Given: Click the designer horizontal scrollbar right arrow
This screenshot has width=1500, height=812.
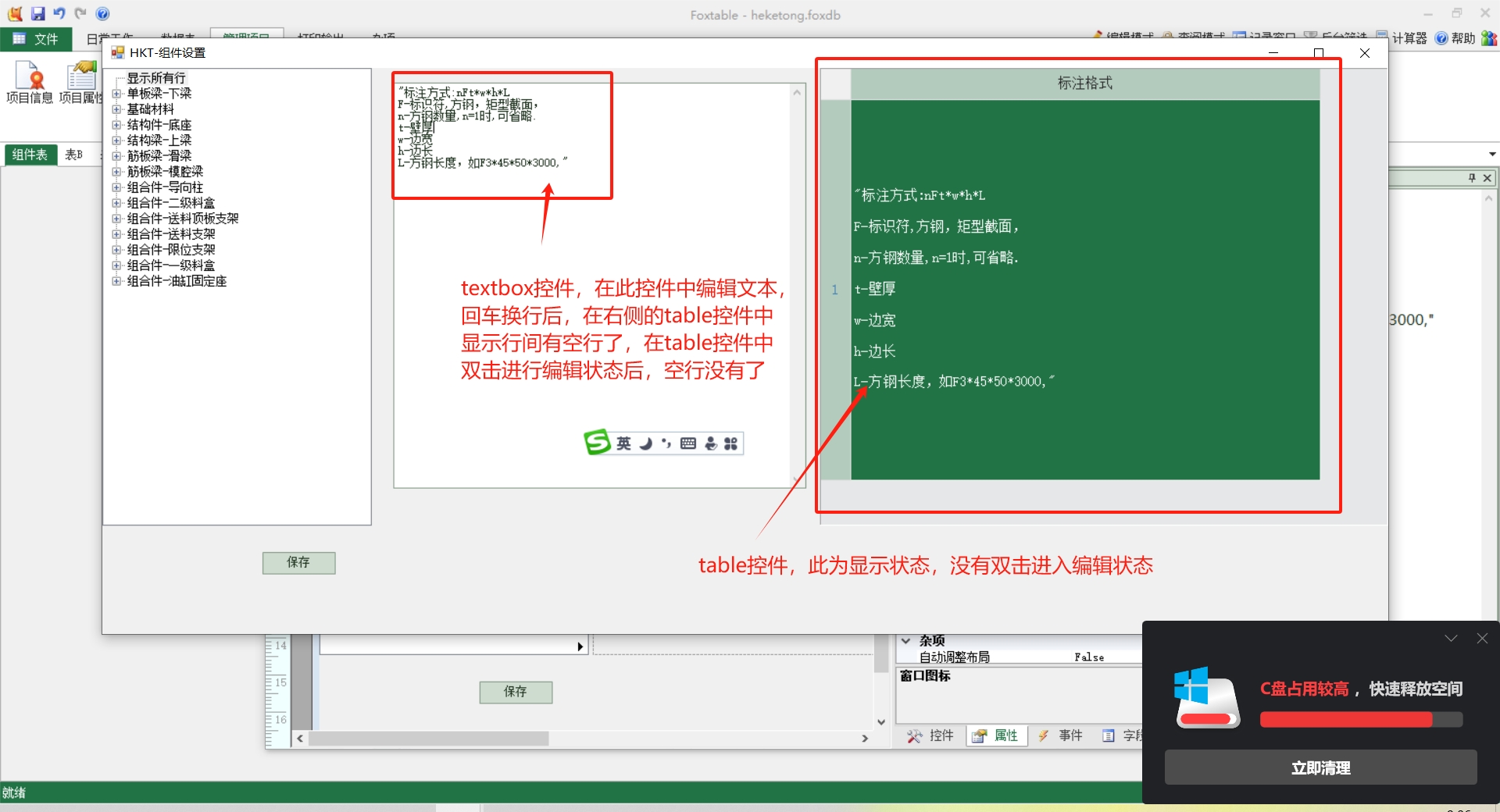Looking at the screenshot, I should click(x=865, y=739).
